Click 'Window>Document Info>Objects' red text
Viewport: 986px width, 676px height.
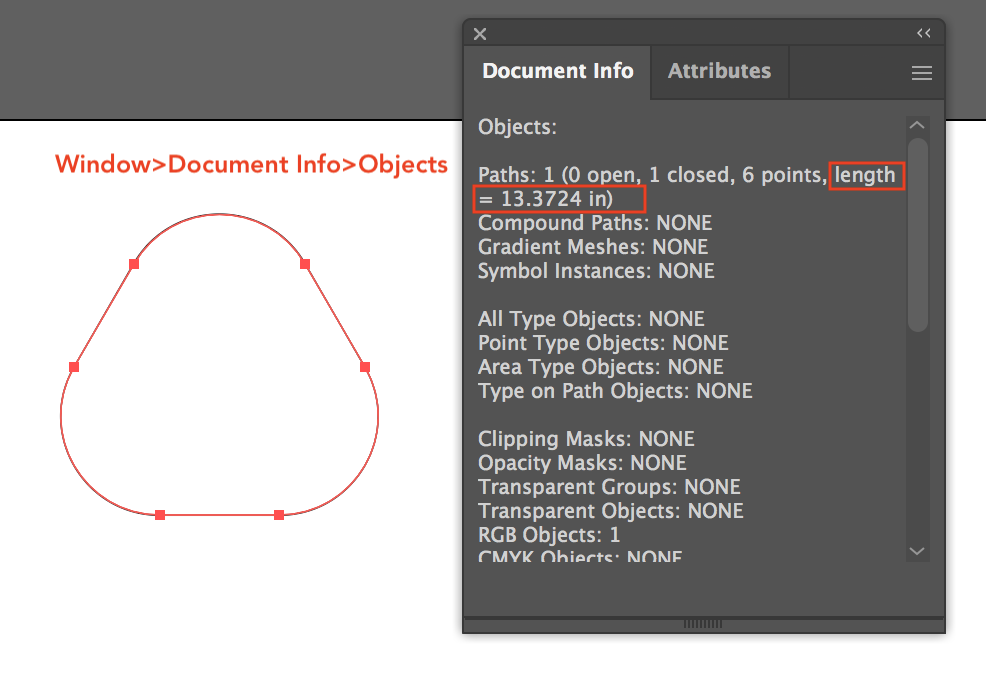pos(252,164)
